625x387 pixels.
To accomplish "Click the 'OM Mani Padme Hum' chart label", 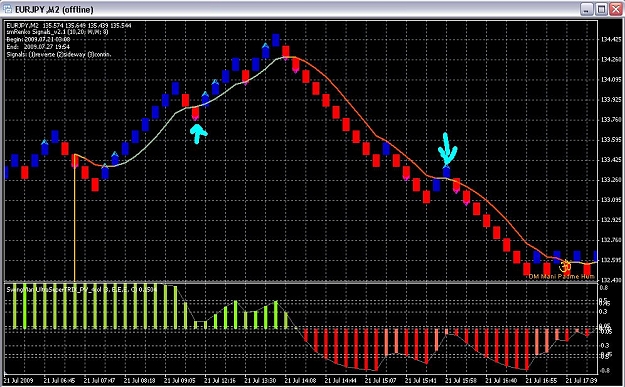I will click(x=562, y=276).
